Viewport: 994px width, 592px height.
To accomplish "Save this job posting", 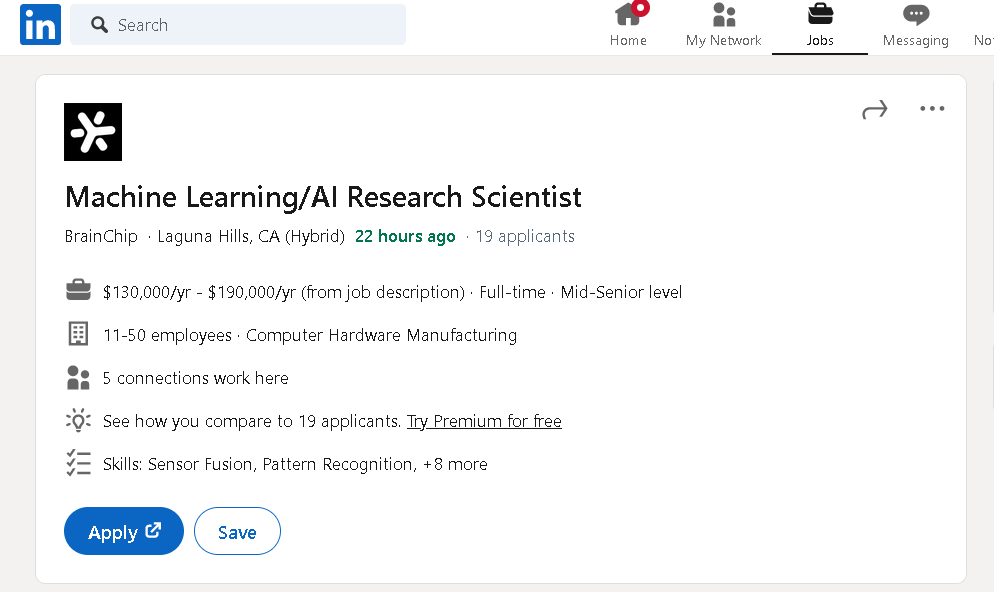I will coord(237,532).
